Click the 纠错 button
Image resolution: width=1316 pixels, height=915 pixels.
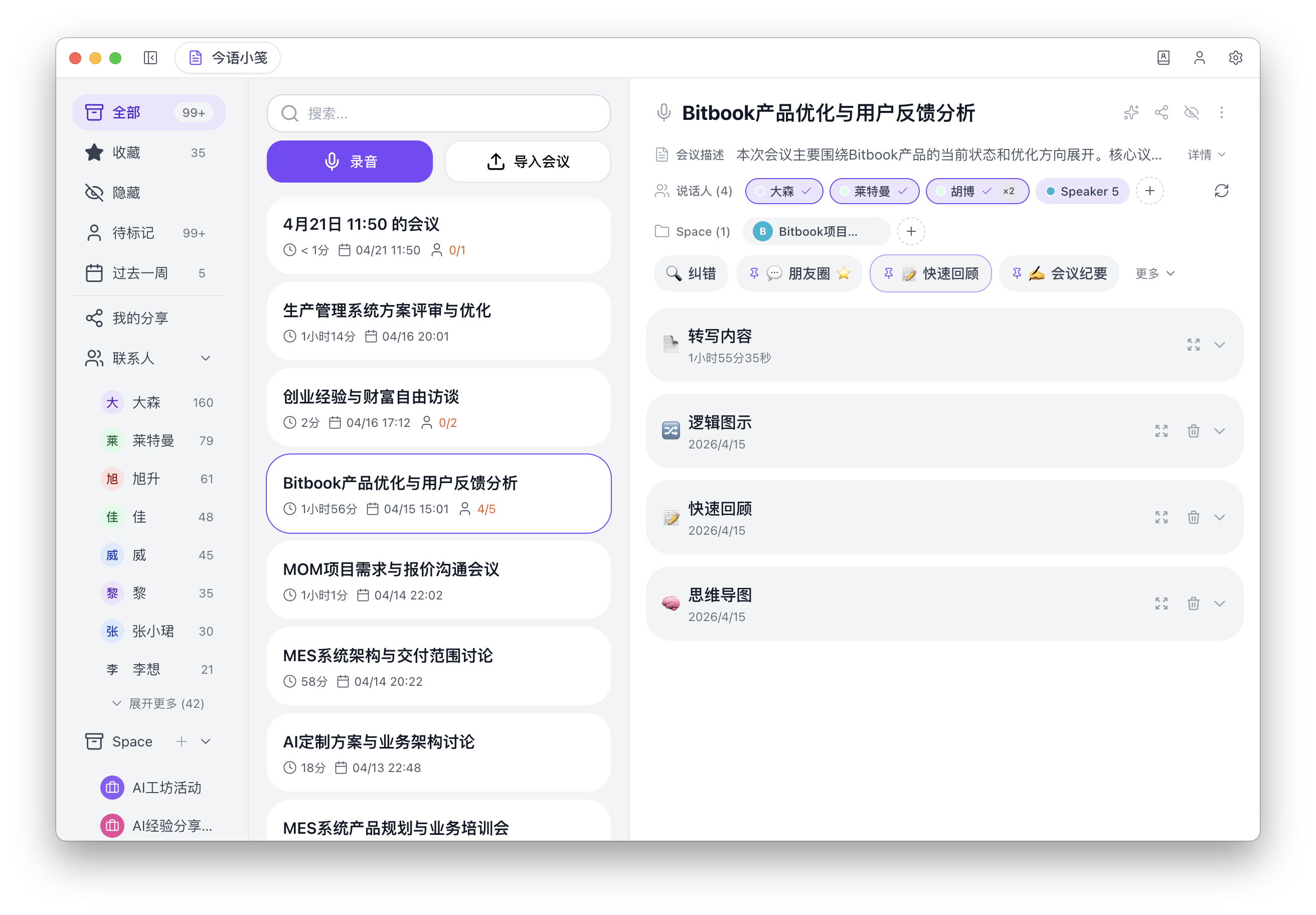click(x=691, y=273)
